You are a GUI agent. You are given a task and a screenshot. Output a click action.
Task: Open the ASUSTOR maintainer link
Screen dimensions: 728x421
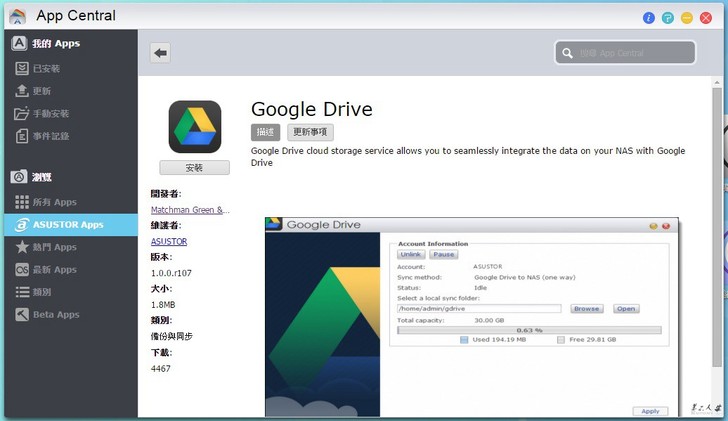pos(169,241)
